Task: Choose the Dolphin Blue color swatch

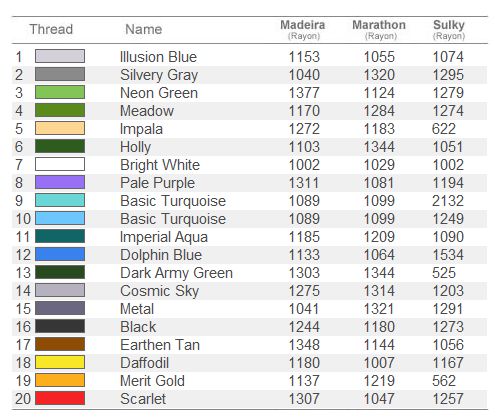Action: tap(60, 254)
